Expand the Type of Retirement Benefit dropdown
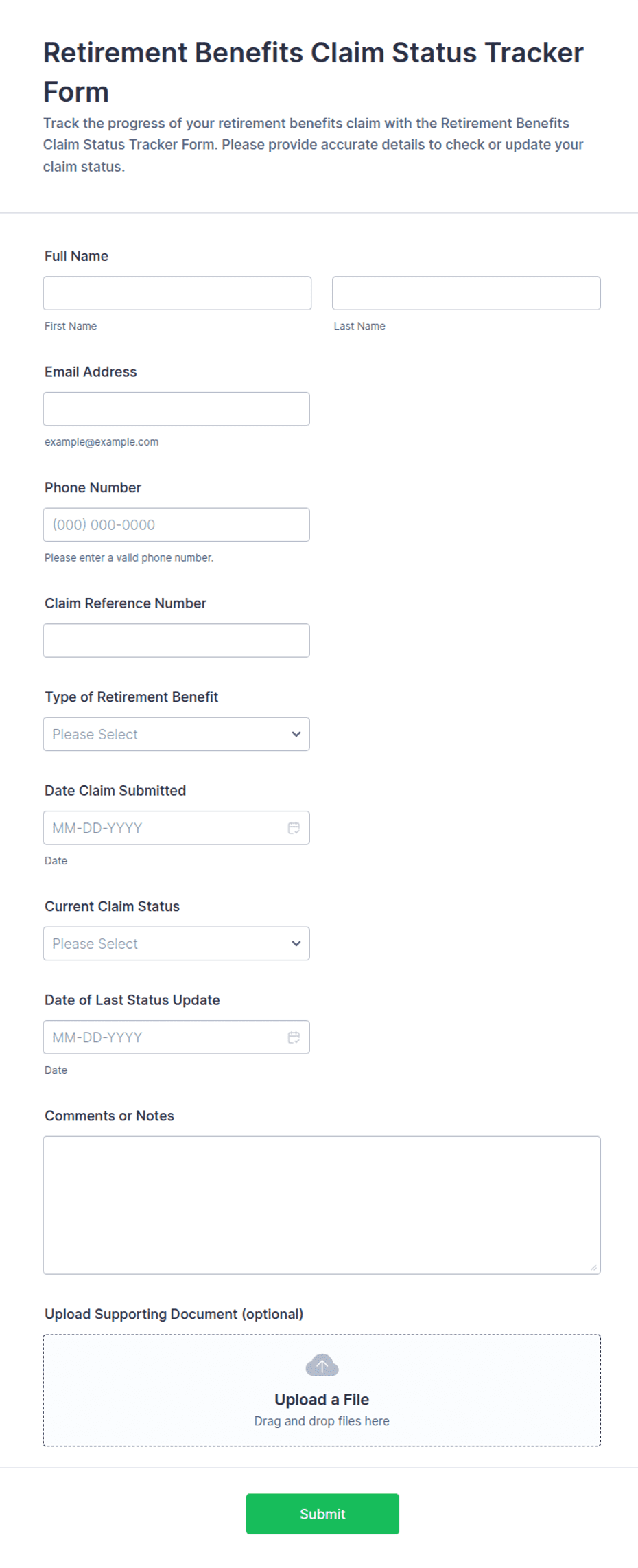 tap(176, 734)
